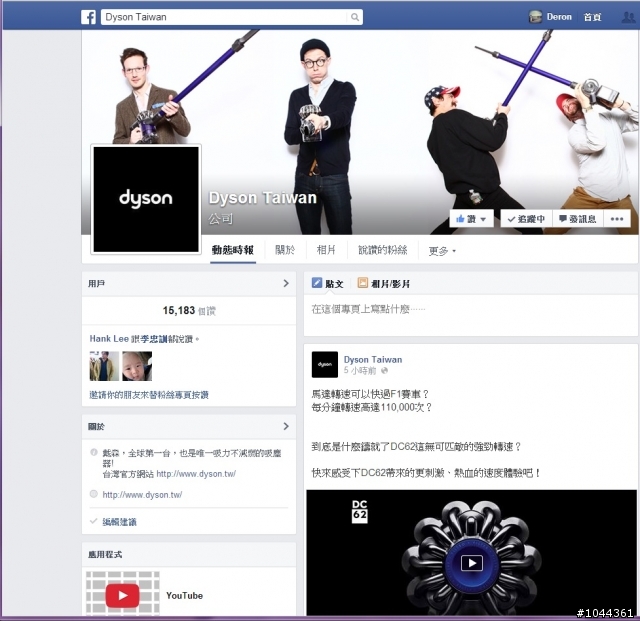Open the first friend photo thumbnail
Image resolution: width=640 pixels, height=621 pixels.
point(104,366)
